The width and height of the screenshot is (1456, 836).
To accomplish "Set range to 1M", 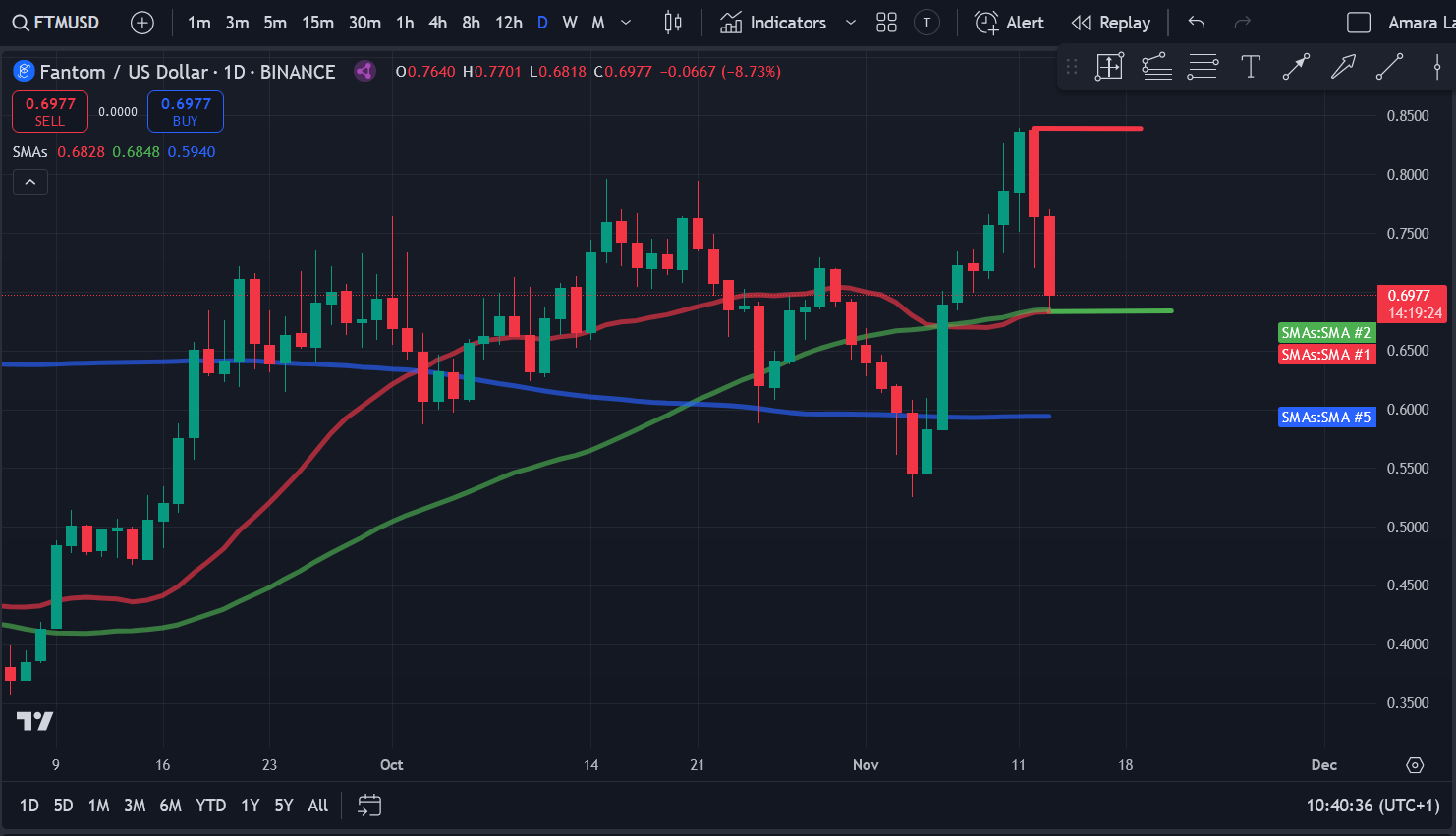I will pyautogui.click(x=98, y=806).
